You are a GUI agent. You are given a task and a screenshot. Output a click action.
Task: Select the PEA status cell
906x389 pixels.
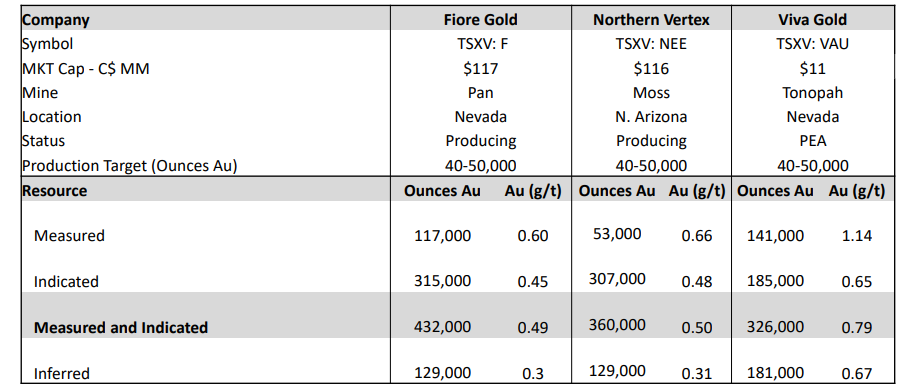click(812, 141)
